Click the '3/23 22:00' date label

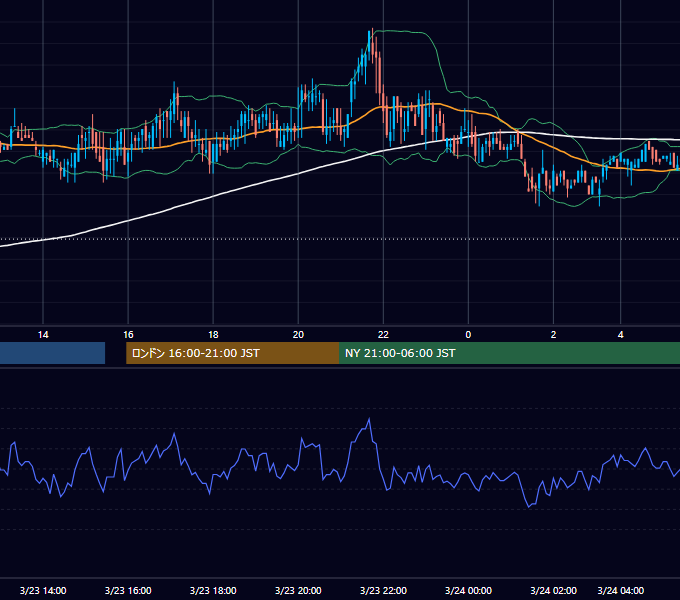click(x=383, y=590)
